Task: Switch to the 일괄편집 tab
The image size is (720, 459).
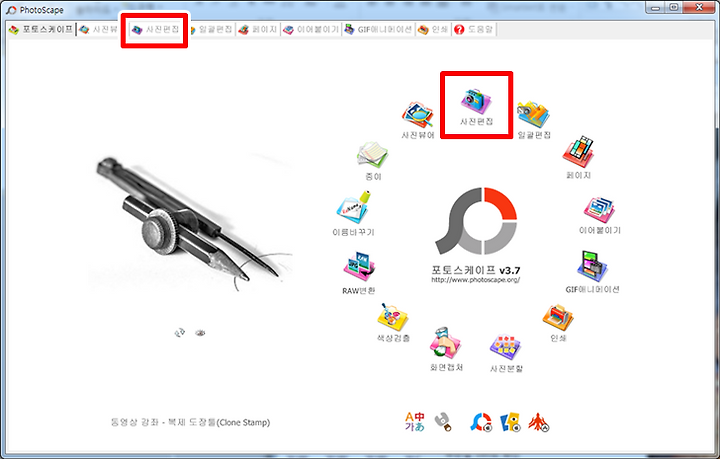Action: coord(210,29)
